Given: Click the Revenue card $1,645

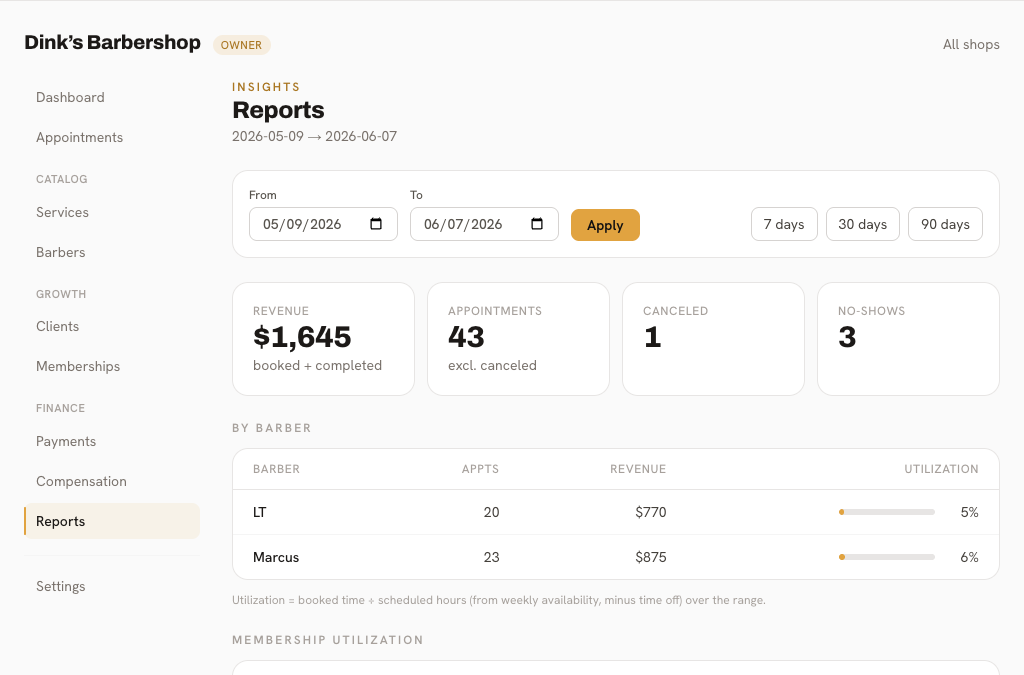Looking at the screenshot, I should coord(323,339).
